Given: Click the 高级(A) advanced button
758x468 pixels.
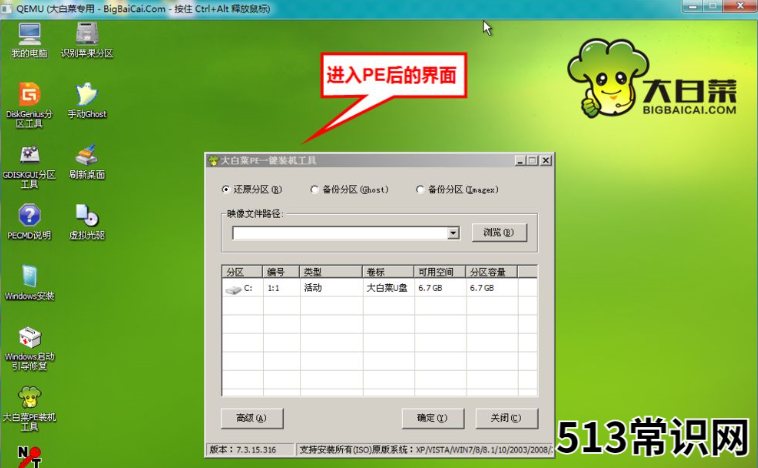Looking at the screenshot, I should pyautogui.click(x=252, y=418).
